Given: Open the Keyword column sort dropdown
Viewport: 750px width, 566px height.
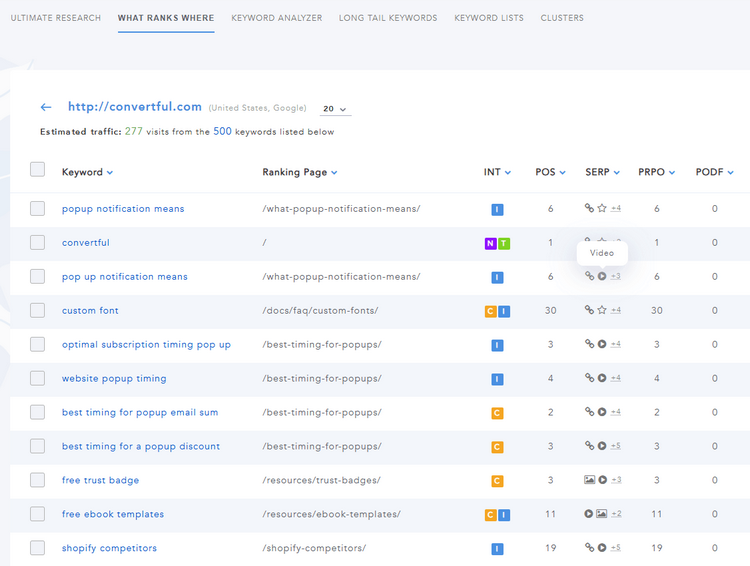Looking at the screenshot, I should point(110,173).
